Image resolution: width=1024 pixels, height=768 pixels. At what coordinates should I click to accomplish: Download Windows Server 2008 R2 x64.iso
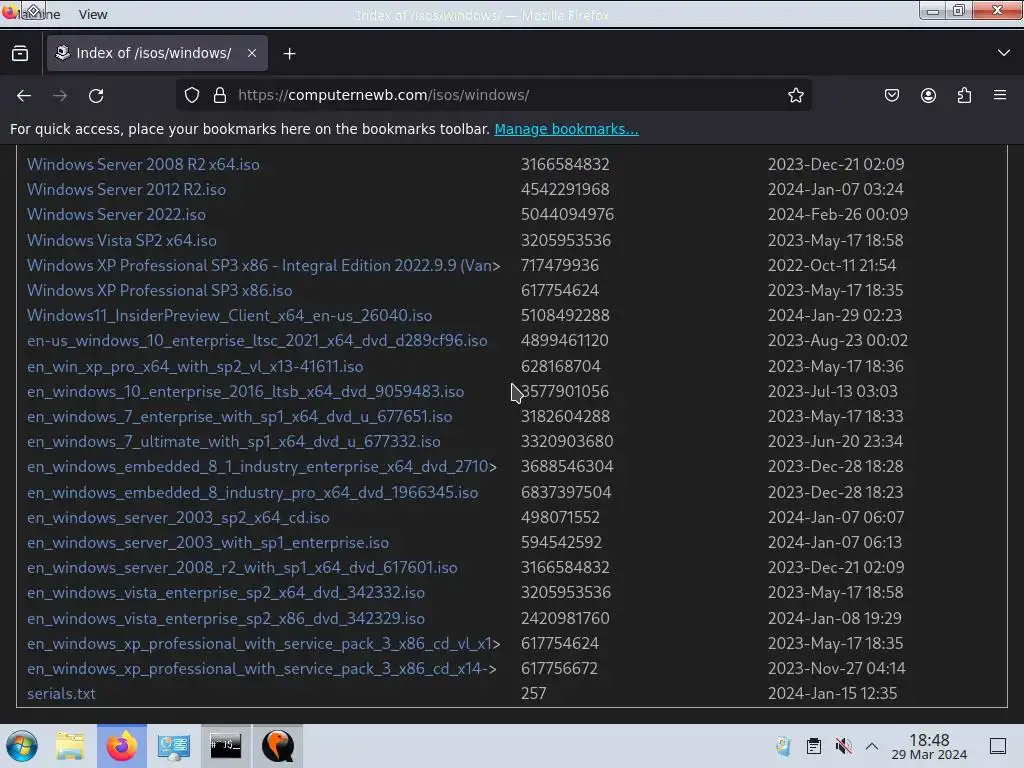[143, 165]
